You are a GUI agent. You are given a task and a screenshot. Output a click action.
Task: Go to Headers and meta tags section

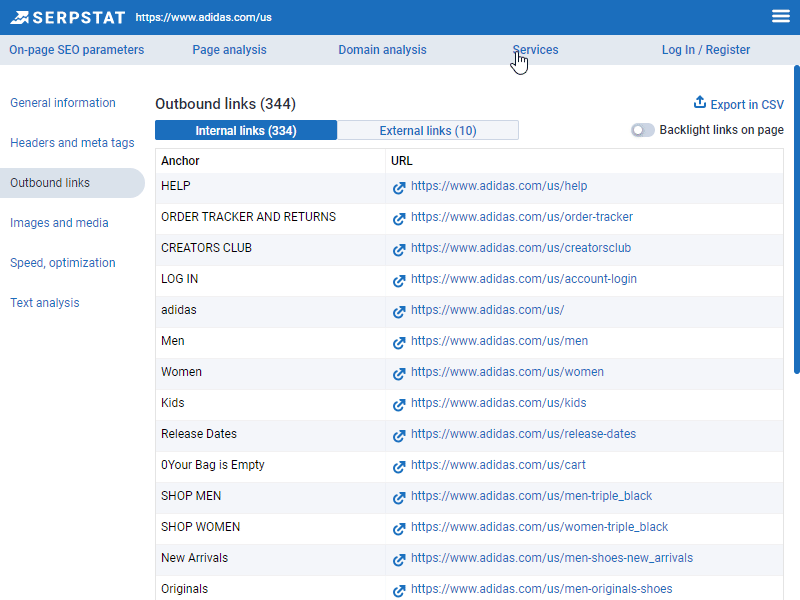pyautogui.click(x=72, y=143)
